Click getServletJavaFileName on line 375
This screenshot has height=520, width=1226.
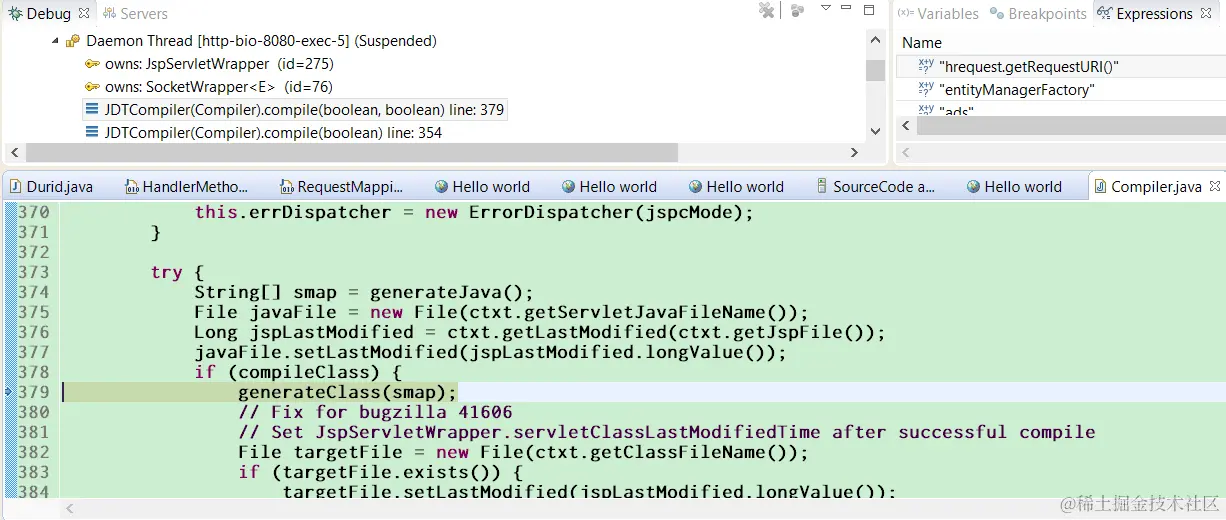click(655, 312)
